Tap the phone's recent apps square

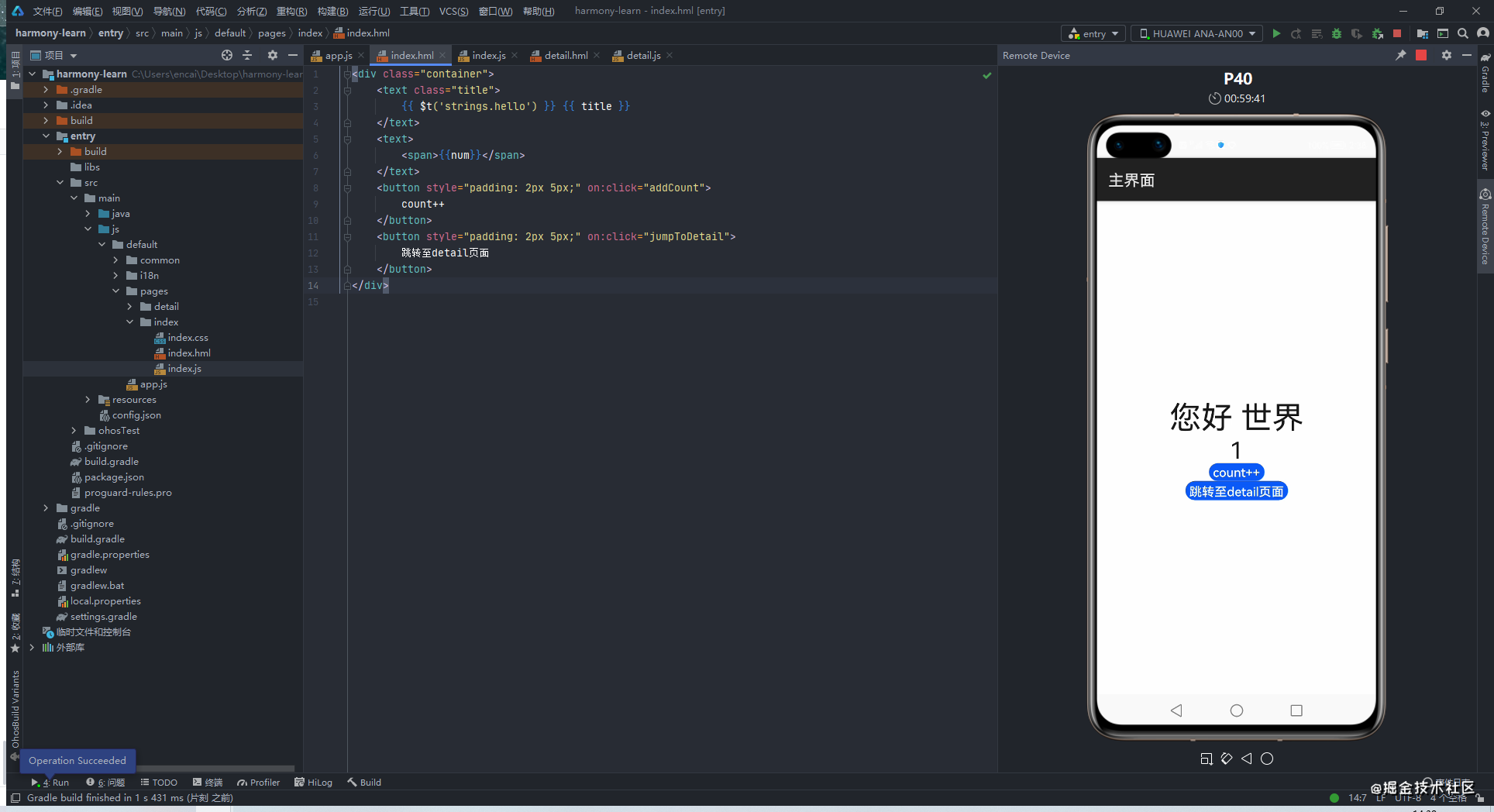pos(1296,710)
